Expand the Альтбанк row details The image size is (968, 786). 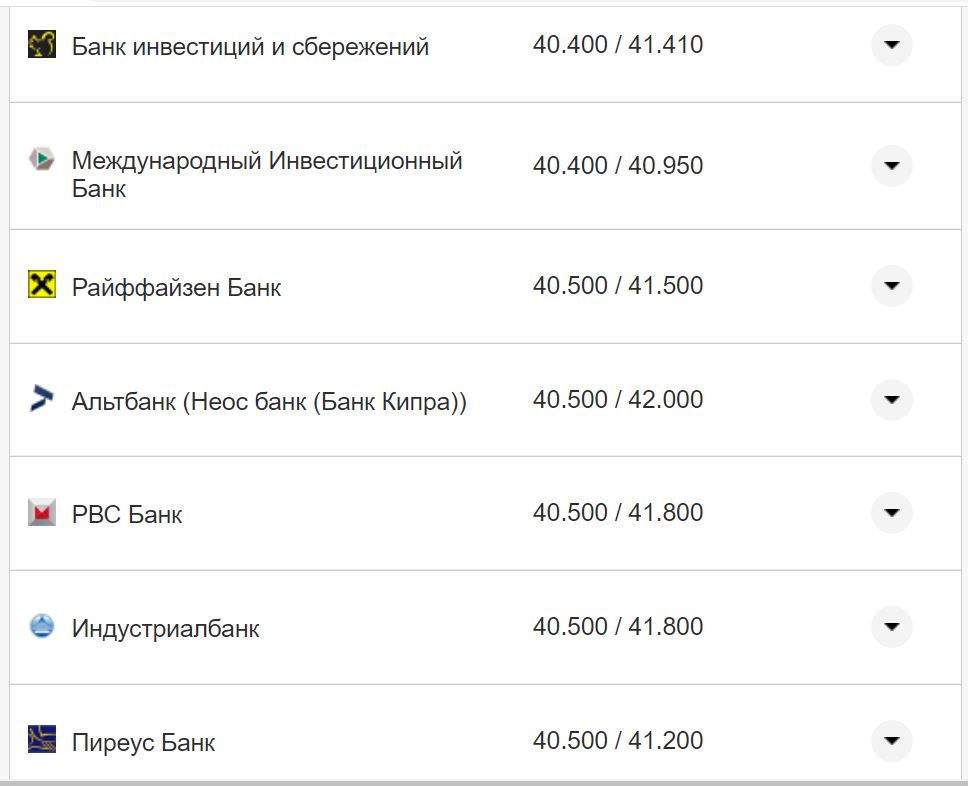(x=890, y=399)
